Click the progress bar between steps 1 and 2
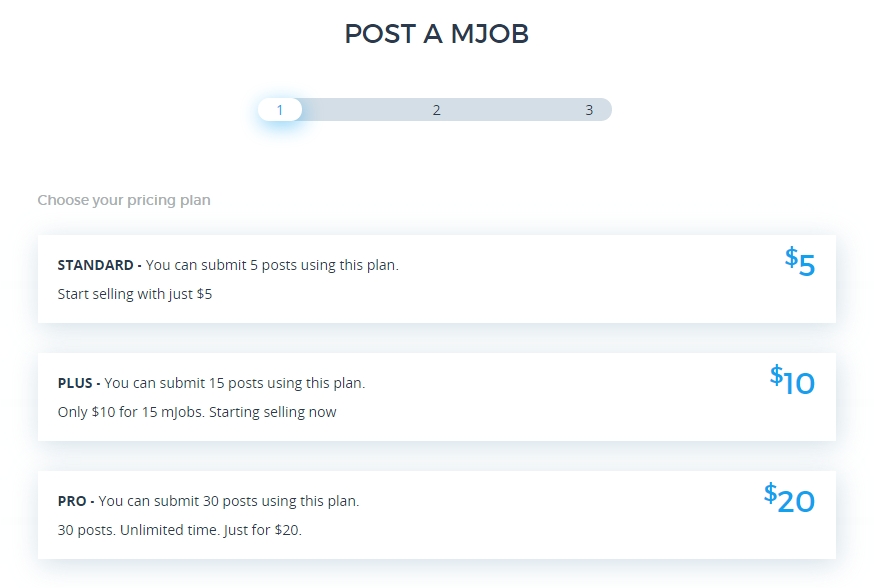This screenshot has height=588, width=874. pos(360,110)
